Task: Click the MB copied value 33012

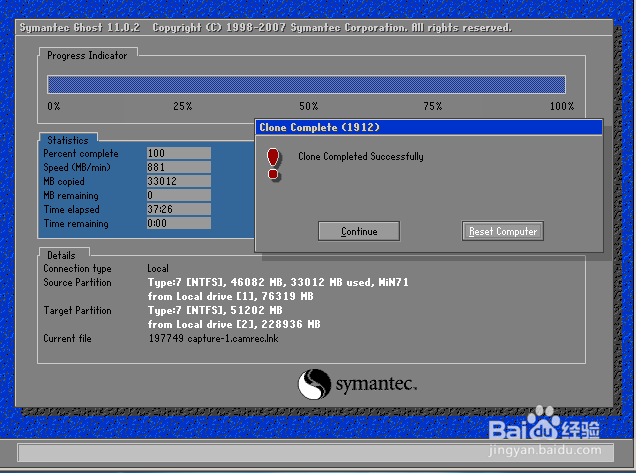Action: 179,181
